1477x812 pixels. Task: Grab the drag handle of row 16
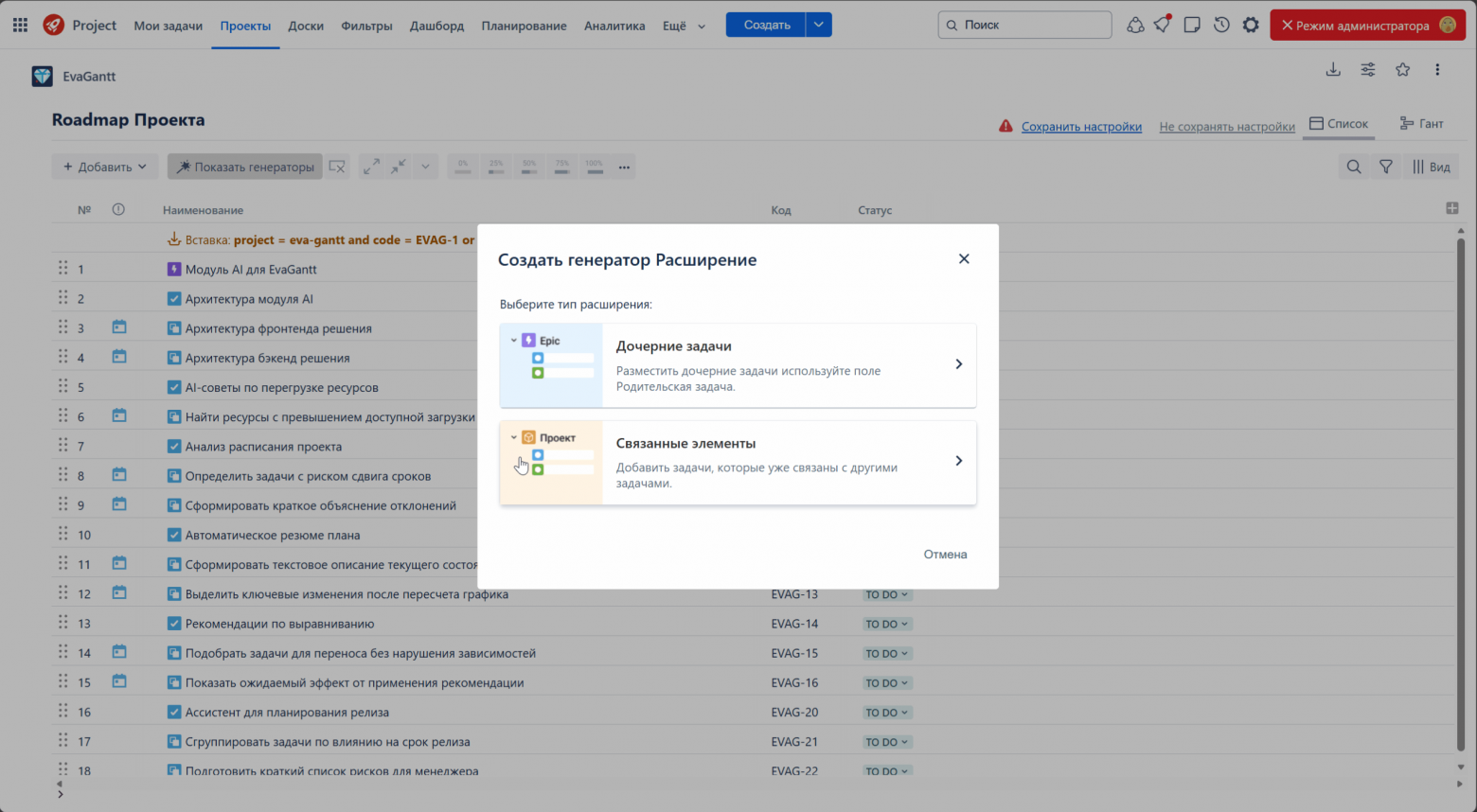pyautogui.click(x=63, y=711)
